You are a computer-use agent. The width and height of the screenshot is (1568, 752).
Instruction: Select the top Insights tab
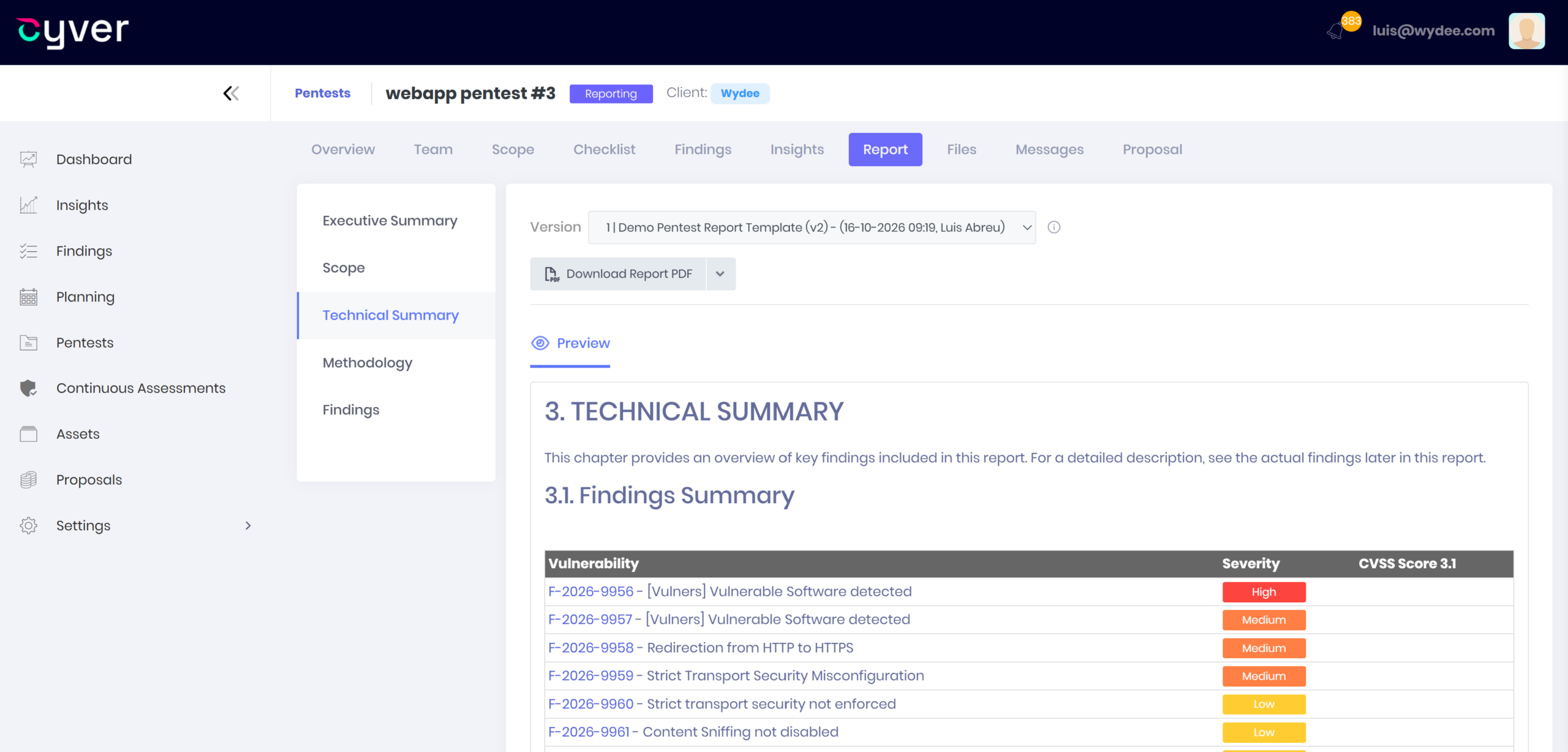tap(797, 150)
